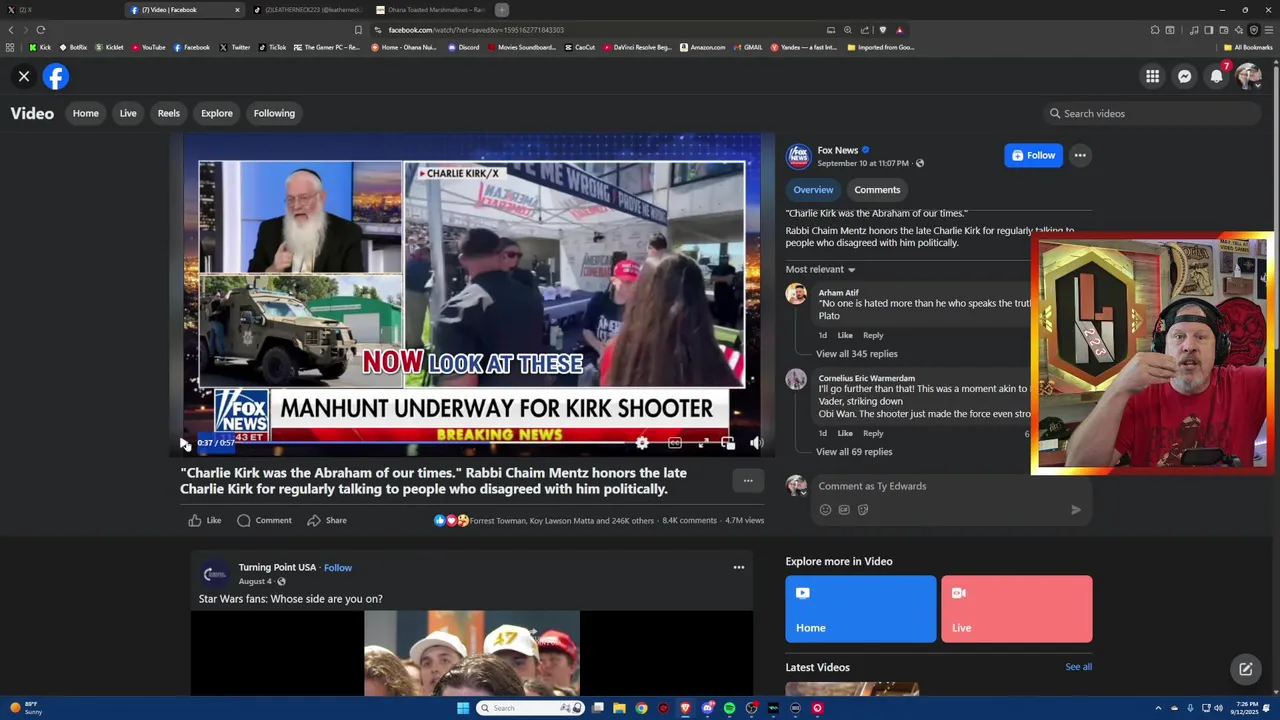Open the Following tab
The height and width of the screenshot is (720, 1280).
tap(274, 113)
